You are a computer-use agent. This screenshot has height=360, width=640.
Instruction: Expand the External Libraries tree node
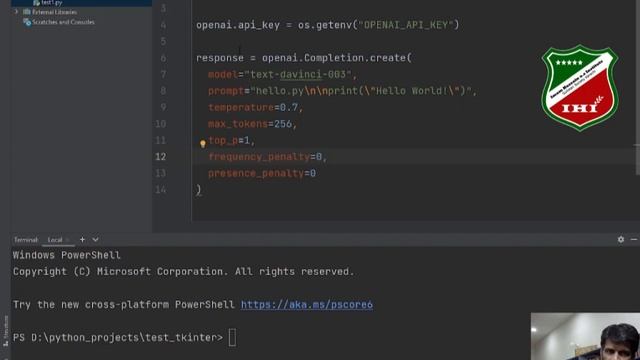point(16,12)
